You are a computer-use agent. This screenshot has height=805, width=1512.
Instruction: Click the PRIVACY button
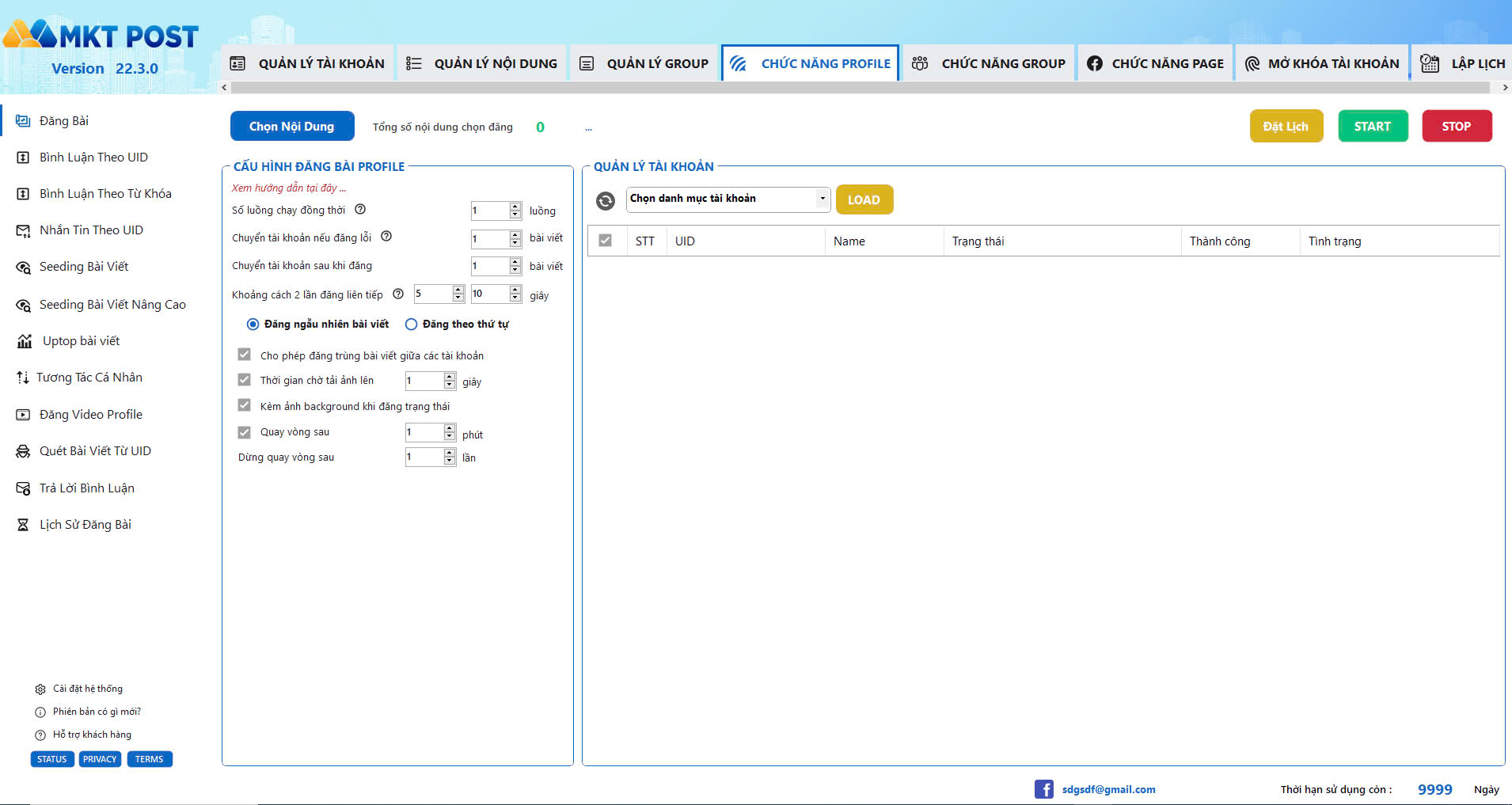pos(100,759)
